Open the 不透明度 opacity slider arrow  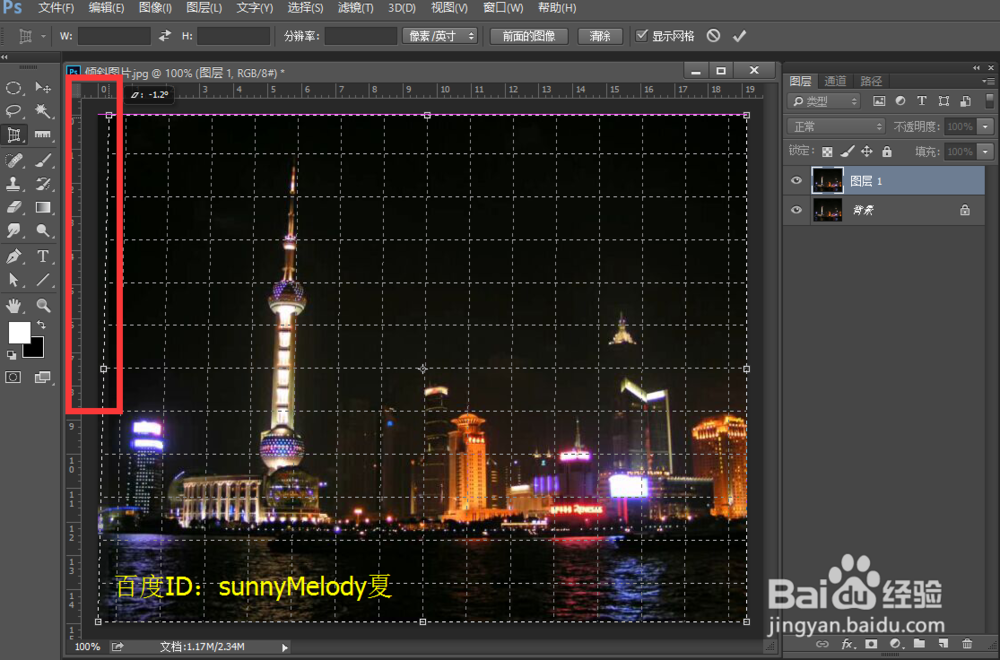(x=986, y=126)
